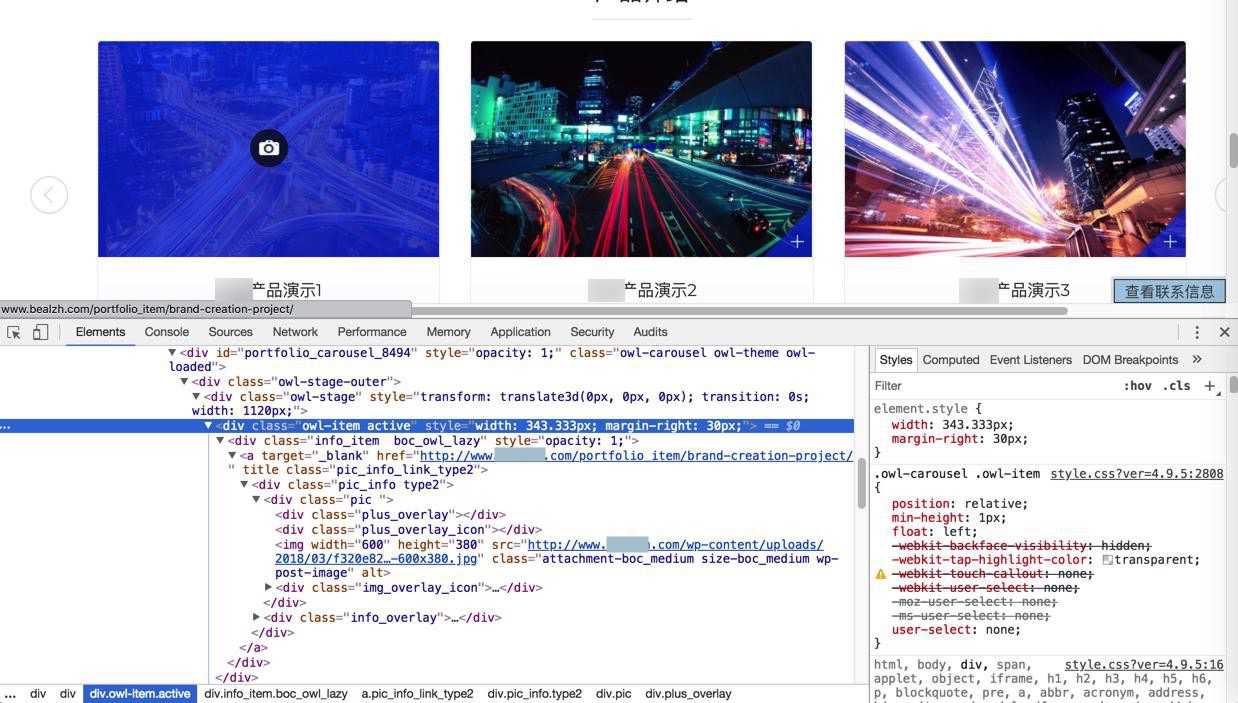The width and height of the screenshot is (1238, 703).
Task: Select div.owl-item.active in breadcrumb
Action: [140, 694]
